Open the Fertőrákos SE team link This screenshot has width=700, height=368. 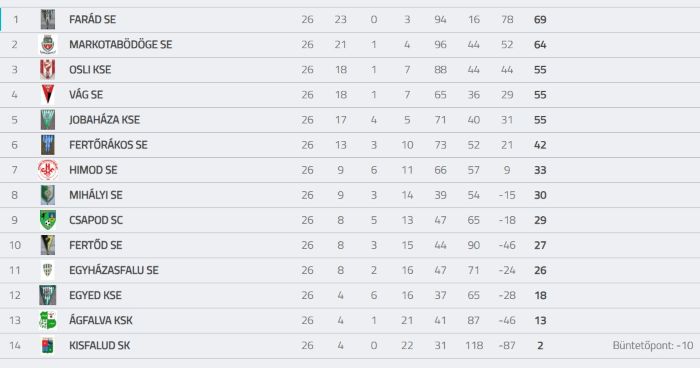pyautogui.click(x=108, y=145)
